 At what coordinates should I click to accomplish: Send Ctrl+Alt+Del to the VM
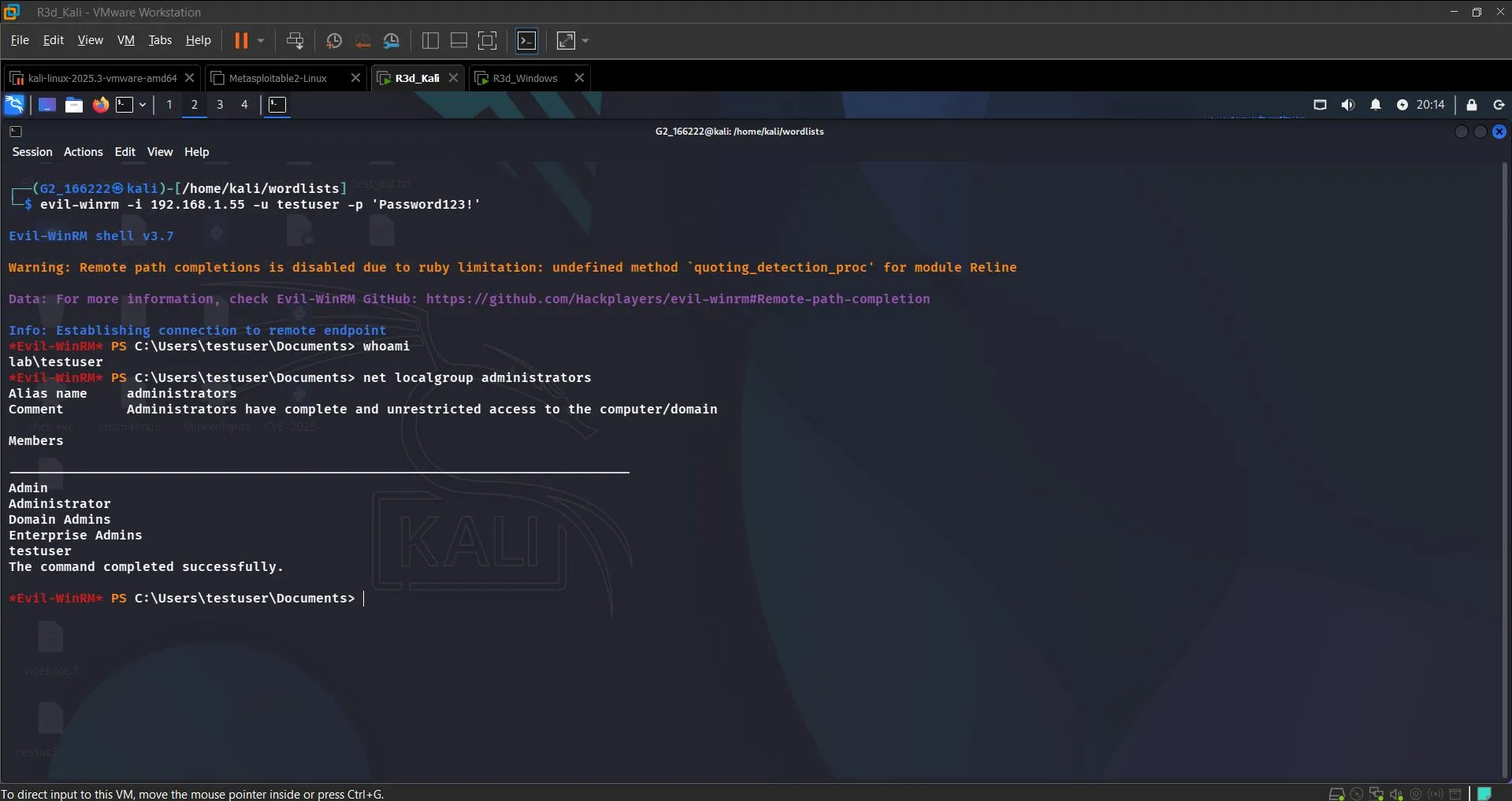tap(295, 40)
